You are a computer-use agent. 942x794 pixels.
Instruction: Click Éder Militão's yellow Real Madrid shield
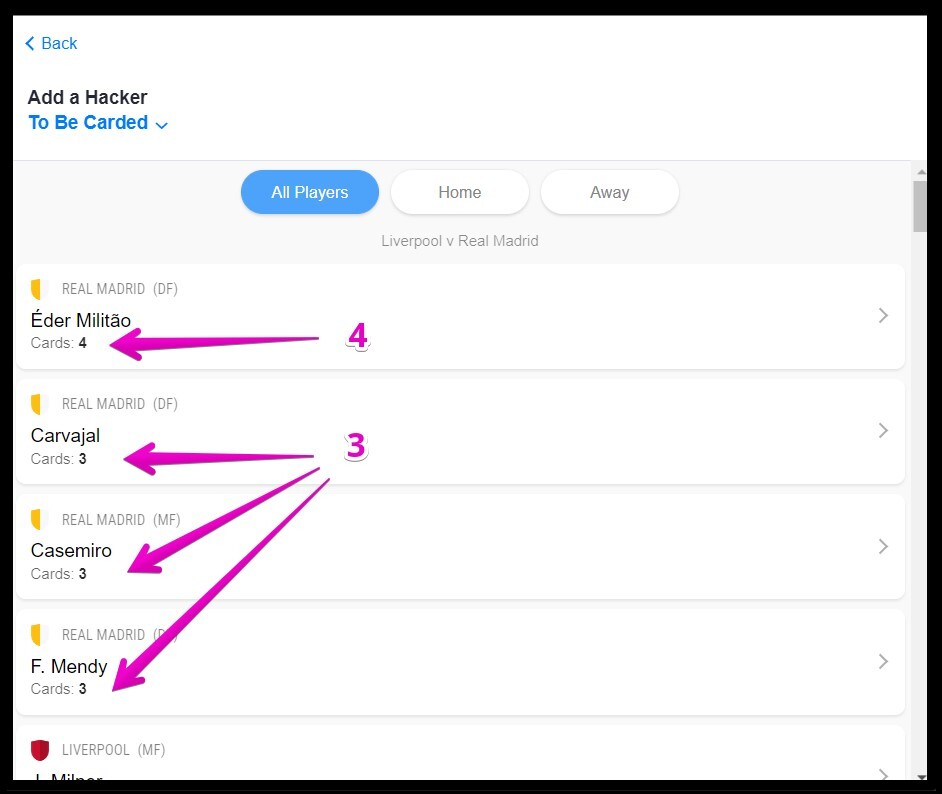(38, 289)
